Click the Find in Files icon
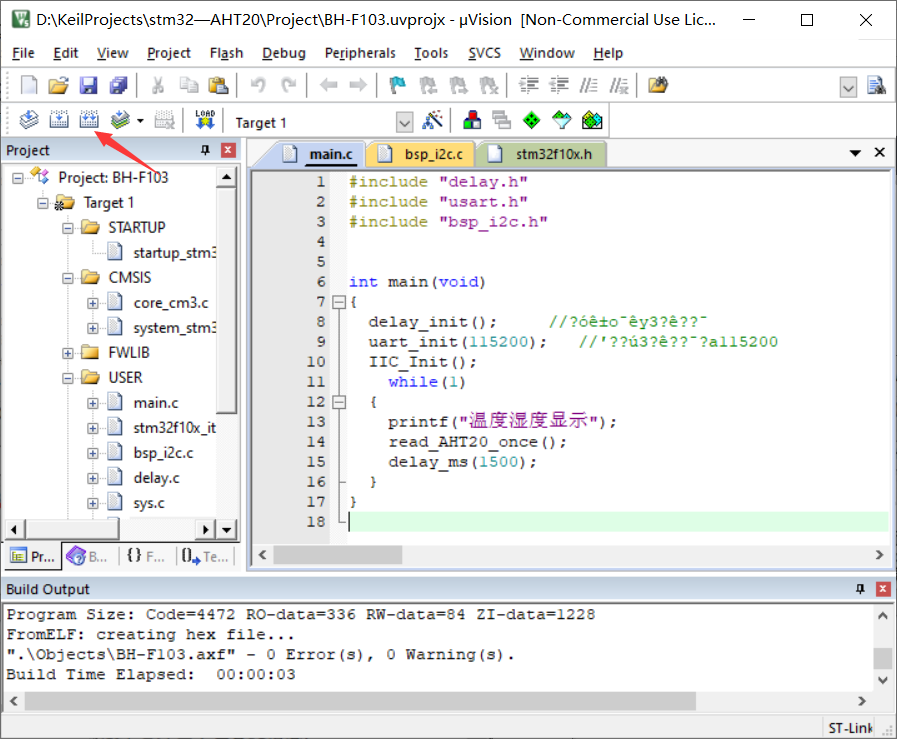The width and height of the screenshot is (897, 739). pos(658,85)
